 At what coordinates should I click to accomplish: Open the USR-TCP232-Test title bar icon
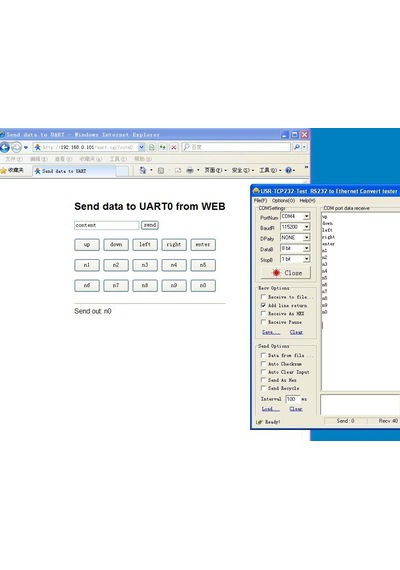point(256,191)
